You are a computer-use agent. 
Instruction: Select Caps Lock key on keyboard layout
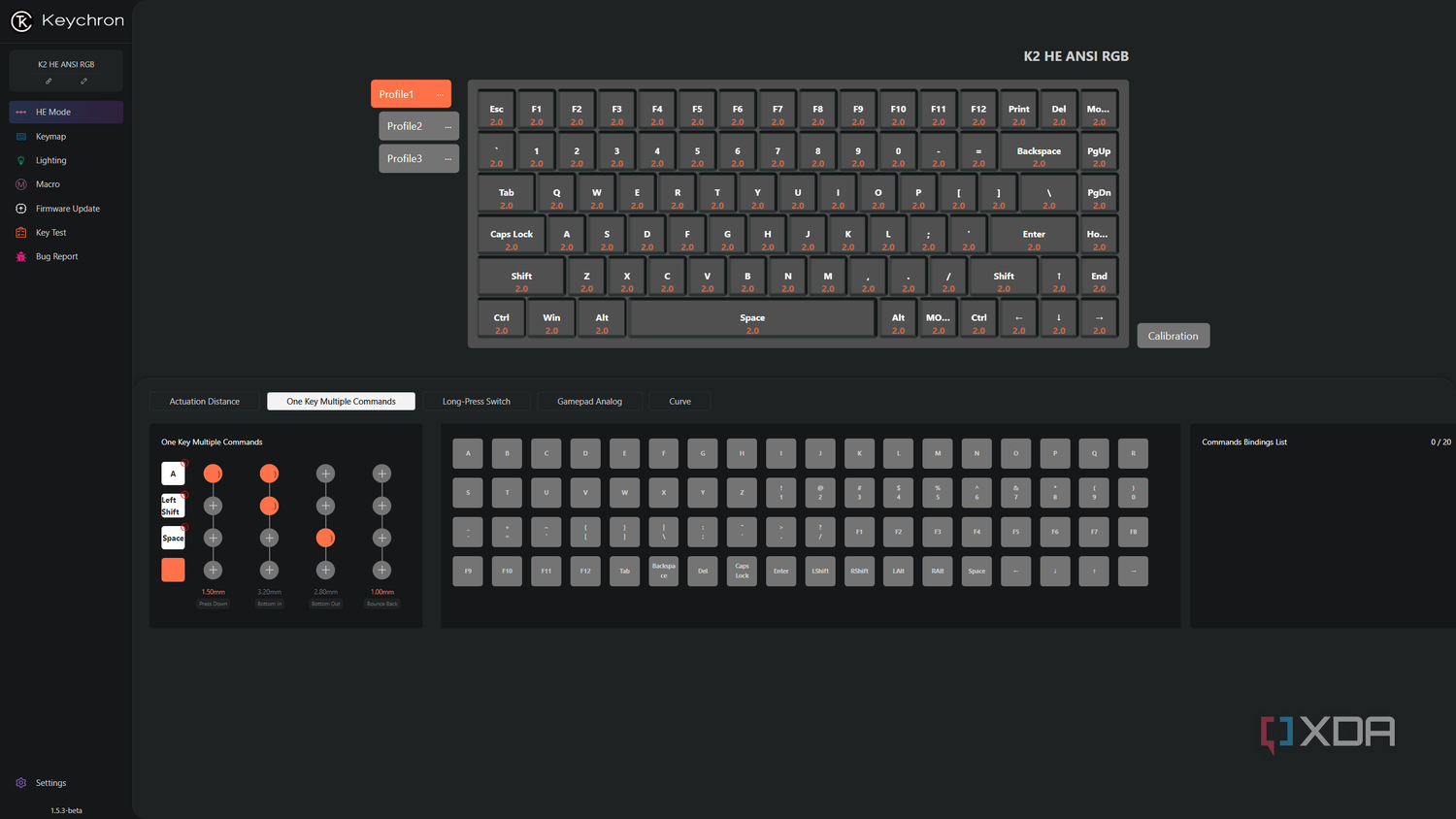point(512,235)
